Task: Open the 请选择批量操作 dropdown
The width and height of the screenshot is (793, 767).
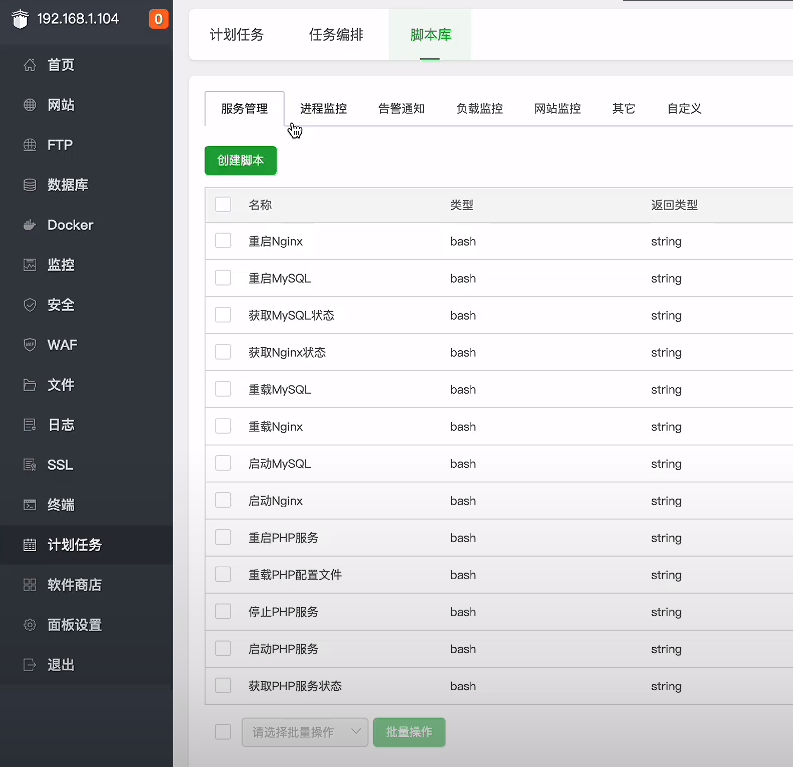Action: (x=305, y=732)
